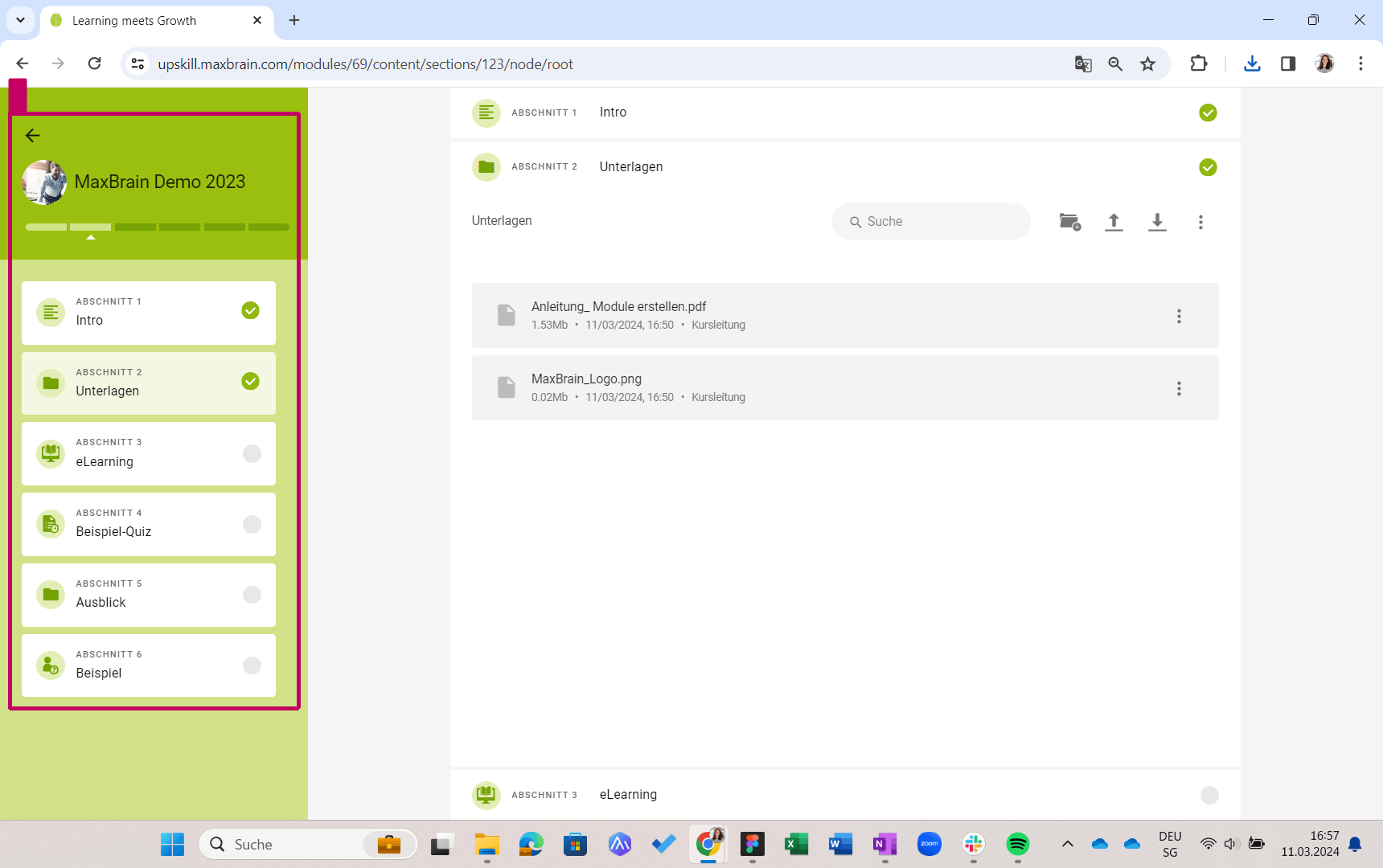The image size is (1383, 868).
Task: Reload the page in Chrome
Action: [x=94, y=63]
